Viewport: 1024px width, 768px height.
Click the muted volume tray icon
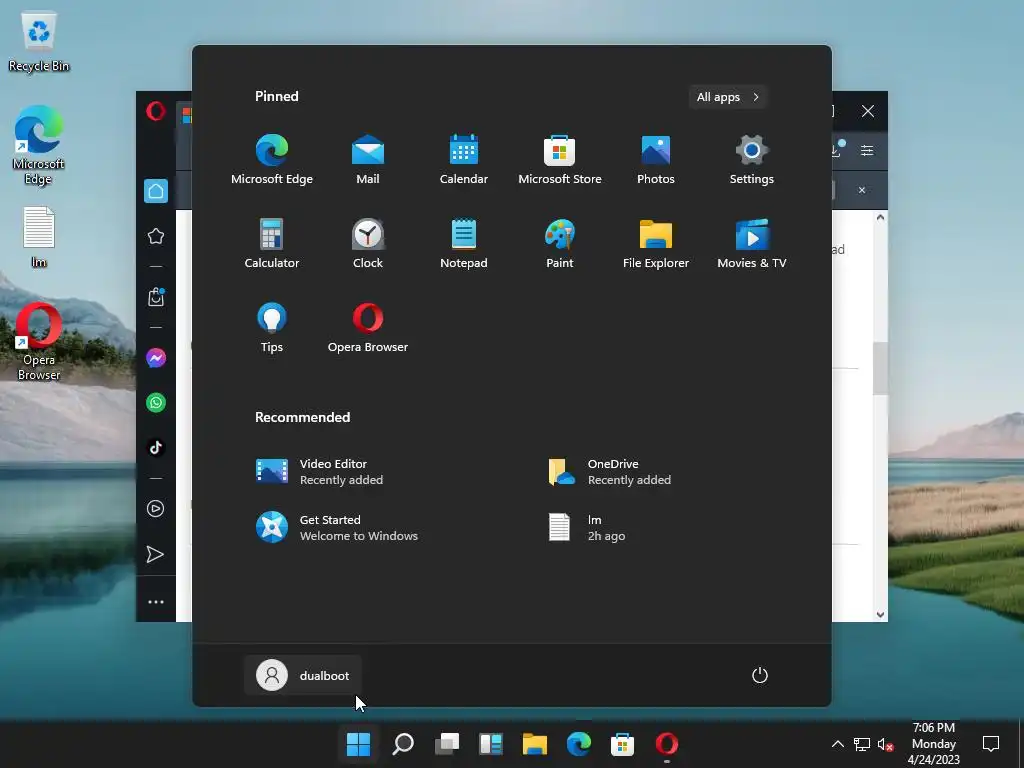pos(886,744)
